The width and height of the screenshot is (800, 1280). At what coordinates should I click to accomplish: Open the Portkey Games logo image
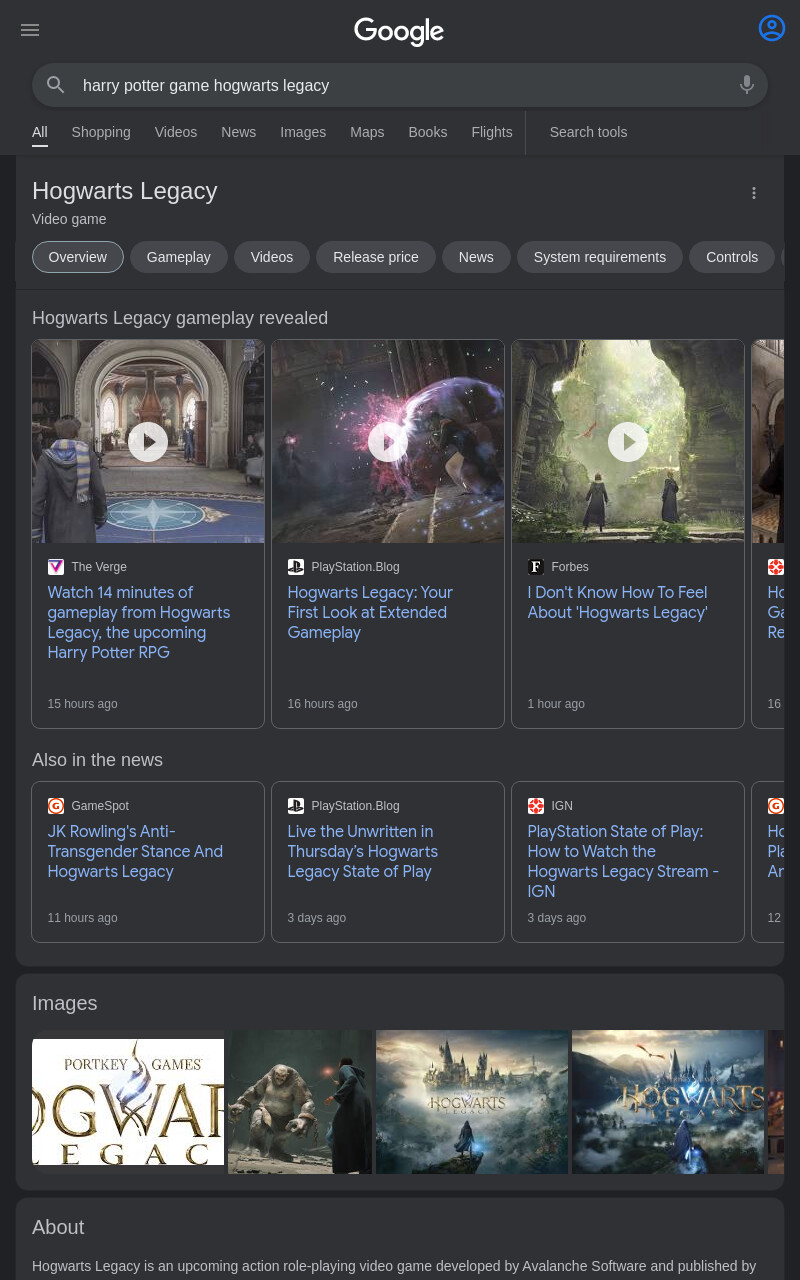(128, 1102)
